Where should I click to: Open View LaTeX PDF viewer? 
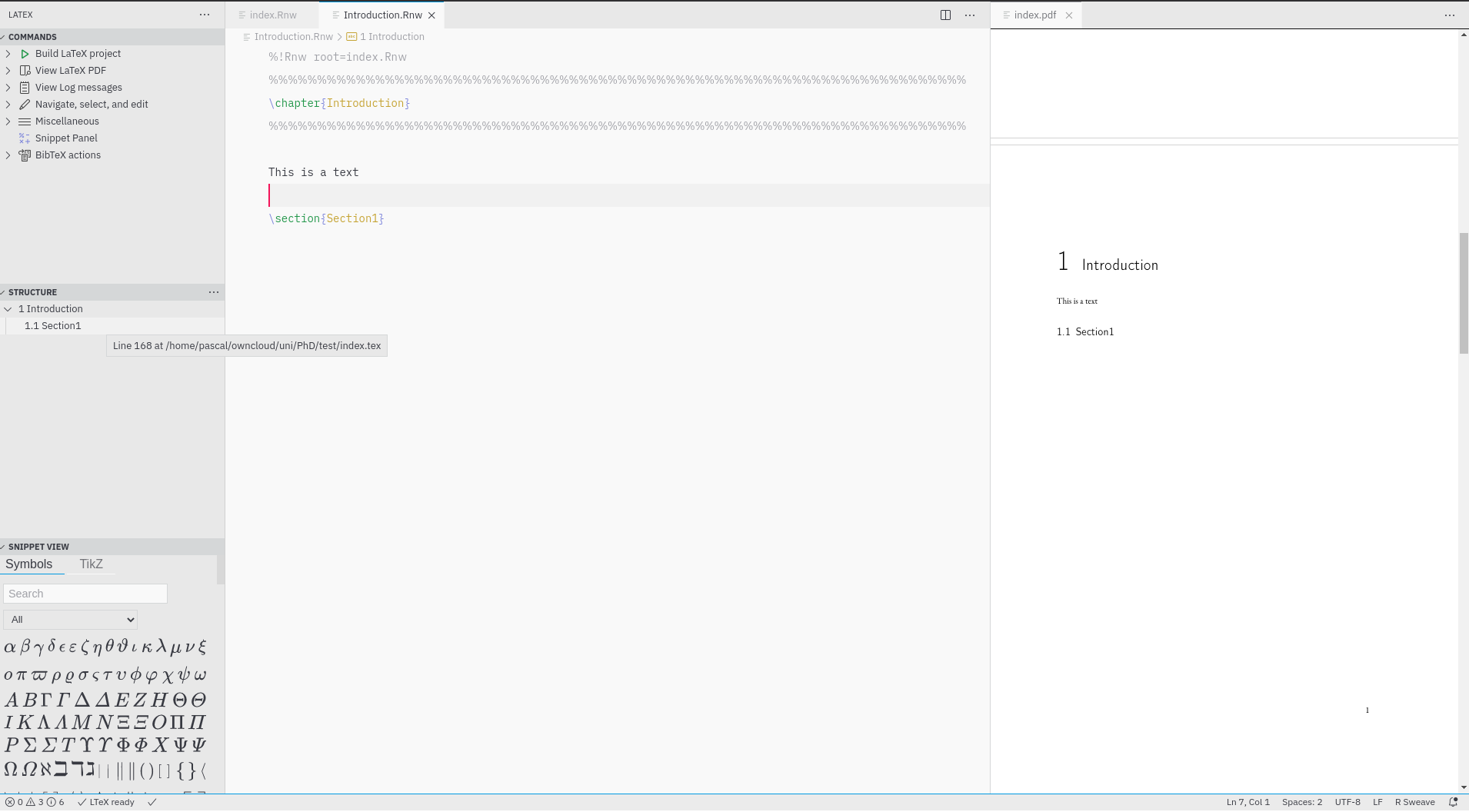[25, 70]
